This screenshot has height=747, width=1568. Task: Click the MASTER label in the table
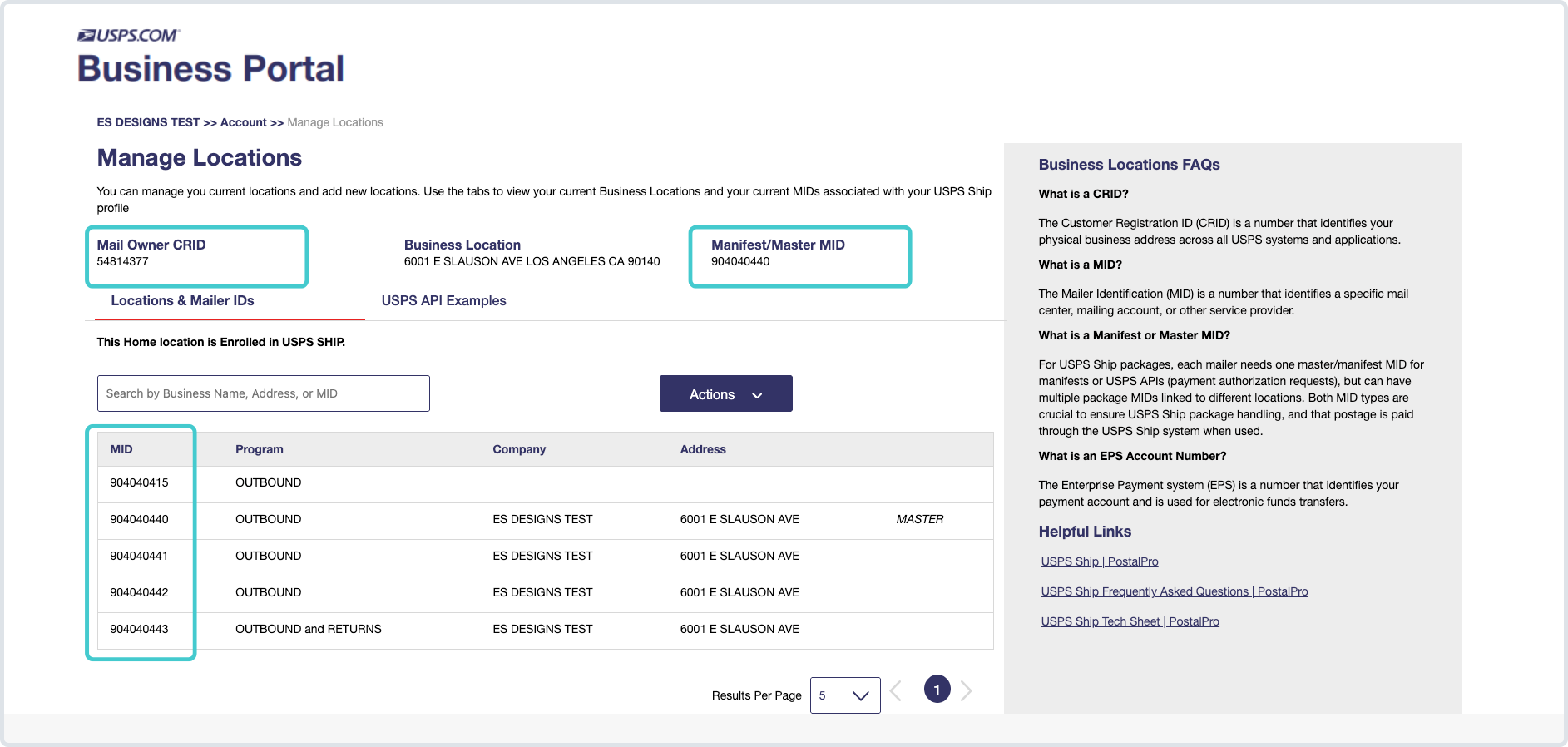tap(920, 519)
